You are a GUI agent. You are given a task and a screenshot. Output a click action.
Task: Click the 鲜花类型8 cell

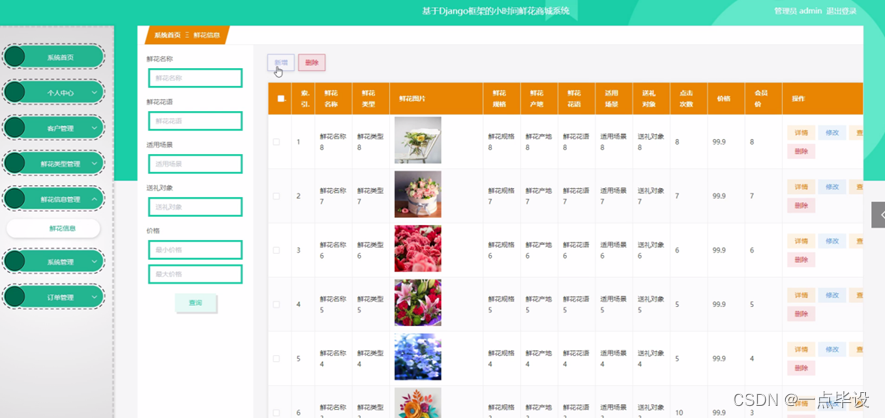click(x=370, y=142)
